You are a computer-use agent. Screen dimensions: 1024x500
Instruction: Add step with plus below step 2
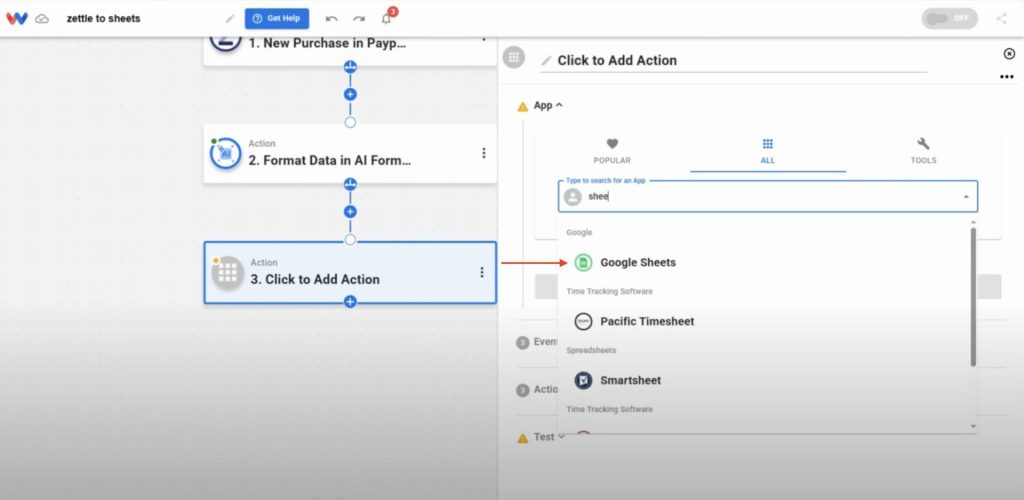point(350,211)
